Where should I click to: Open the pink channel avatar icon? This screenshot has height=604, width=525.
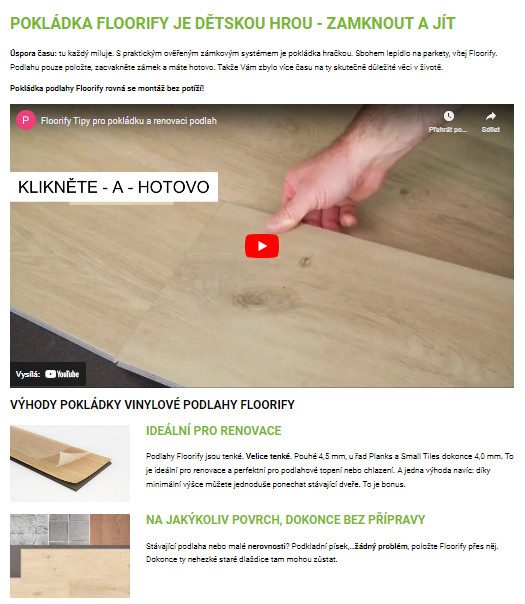point(26,120)
